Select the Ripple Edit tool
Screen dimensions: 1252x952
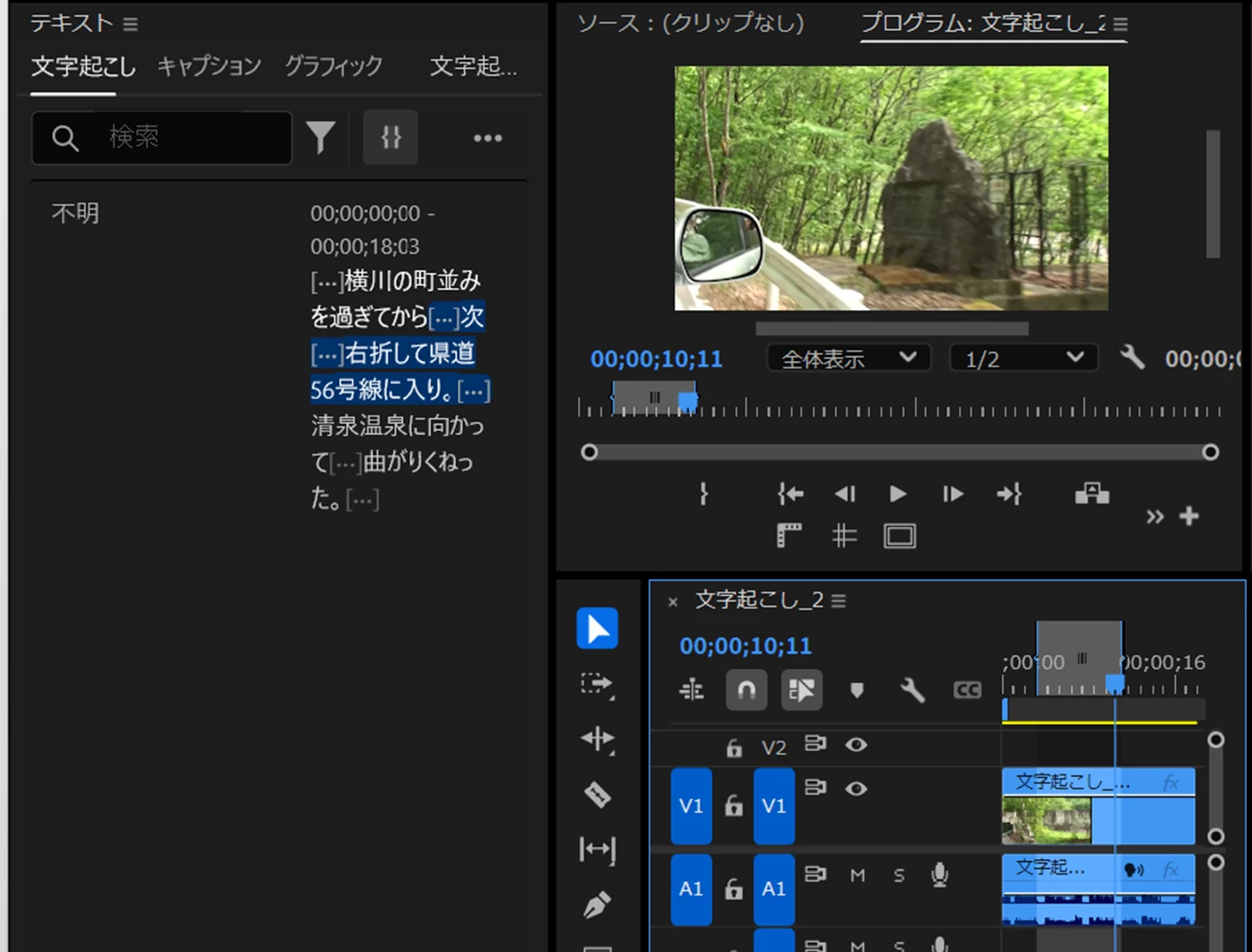(x=597, y=738)
